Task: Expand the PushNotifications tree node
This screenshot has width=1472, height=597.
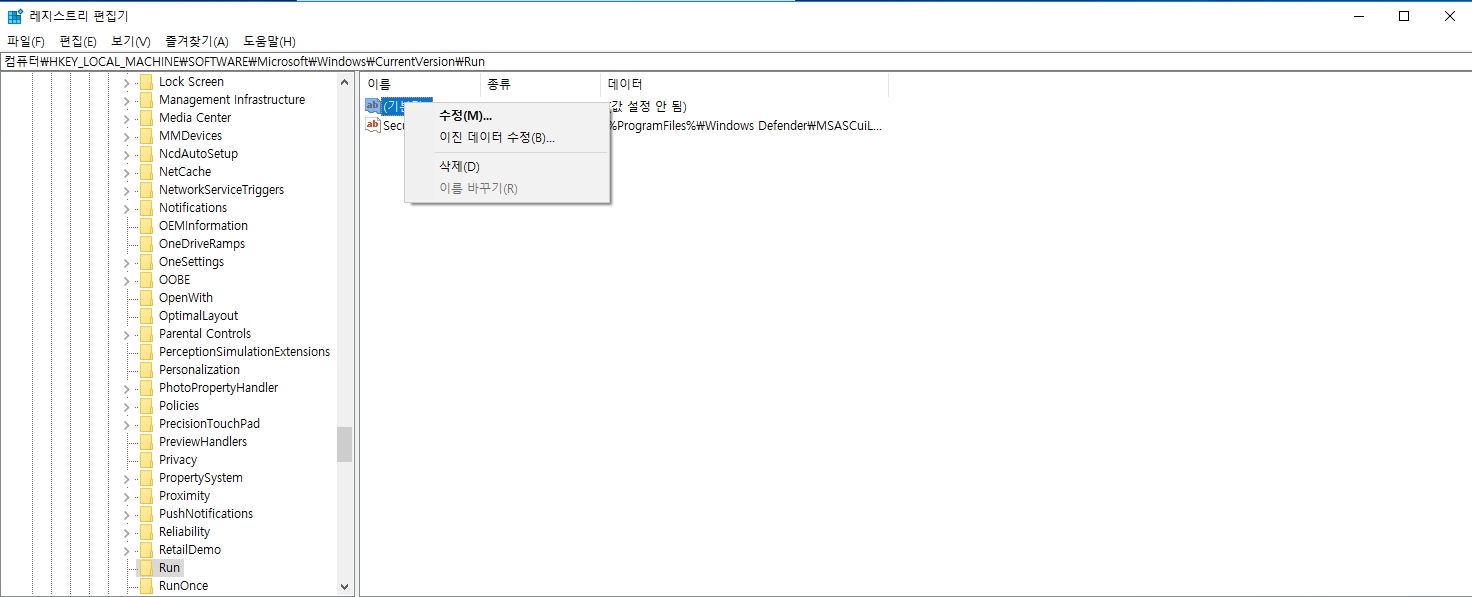Action: [x=127, y=514]
